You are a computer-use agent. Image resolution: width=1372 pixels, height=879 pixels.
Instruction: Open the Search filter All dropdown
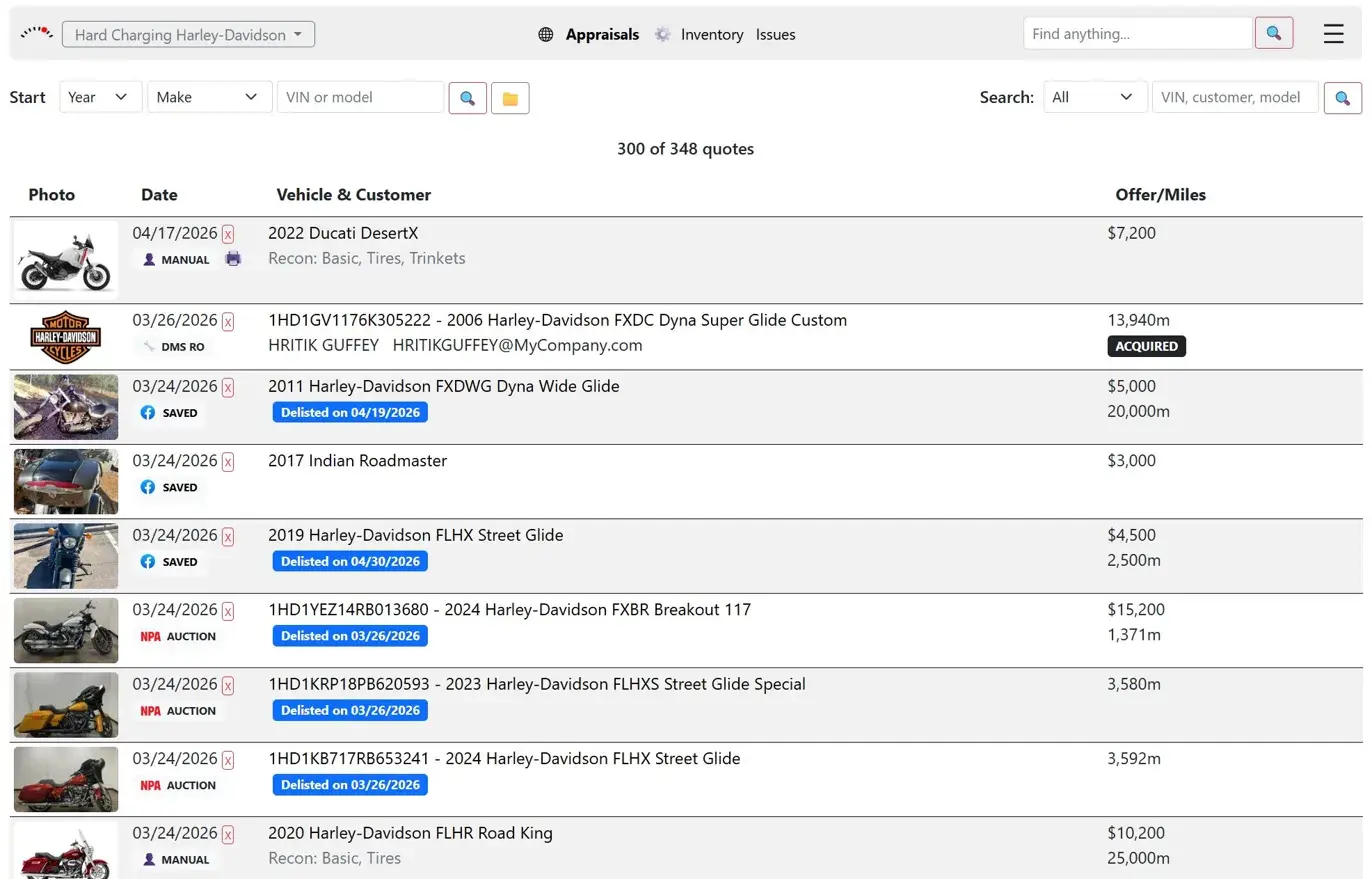coord(1095,97)
